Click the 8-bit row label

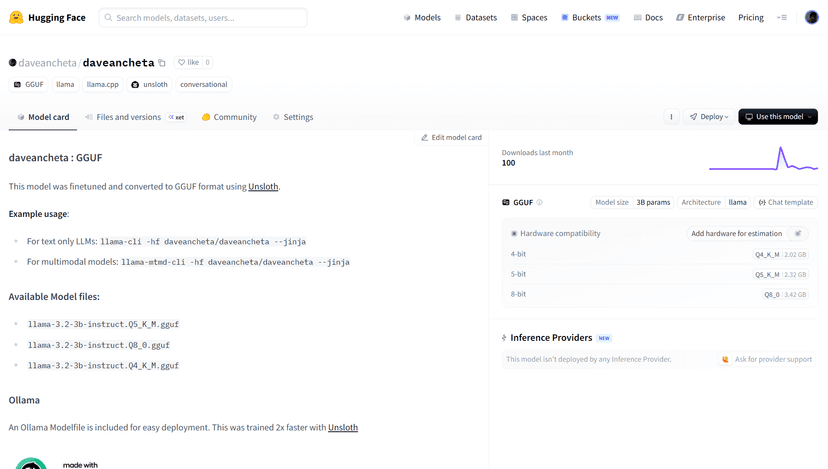tap(518, 294)
